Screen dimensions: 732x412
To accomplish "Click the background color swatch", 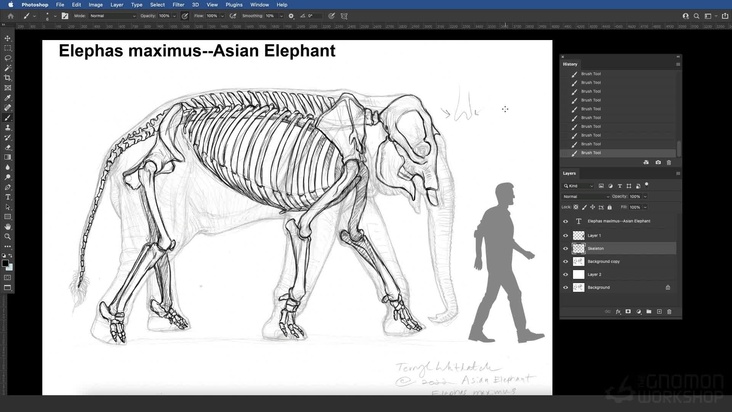I will click(x=9, y=267).
